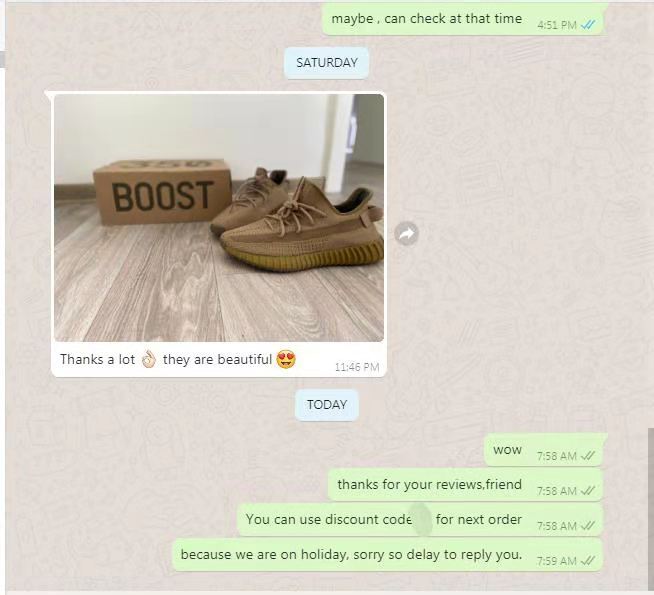Click the 'Thanks a lot' photo caption
The height and width of the screenshot is (595, 654).
[x=178, y=359]
